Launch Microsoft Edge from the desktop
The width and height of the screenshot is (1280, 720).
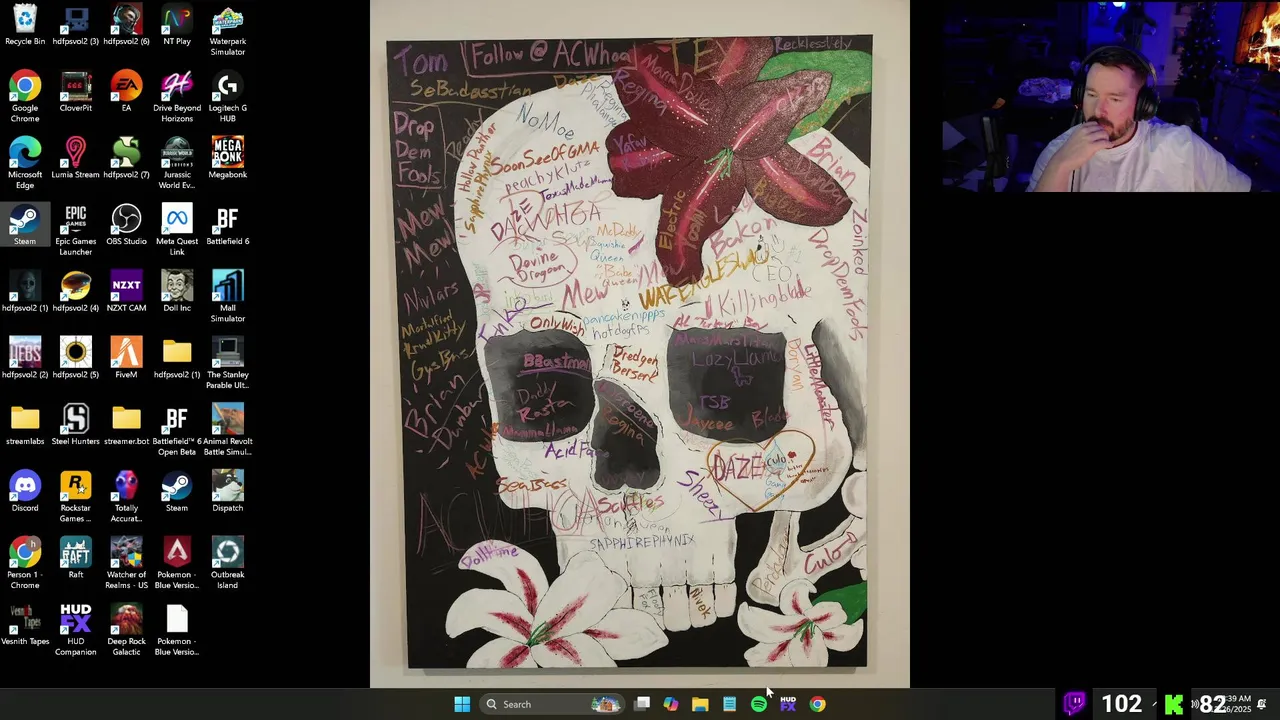click(25, 164)
